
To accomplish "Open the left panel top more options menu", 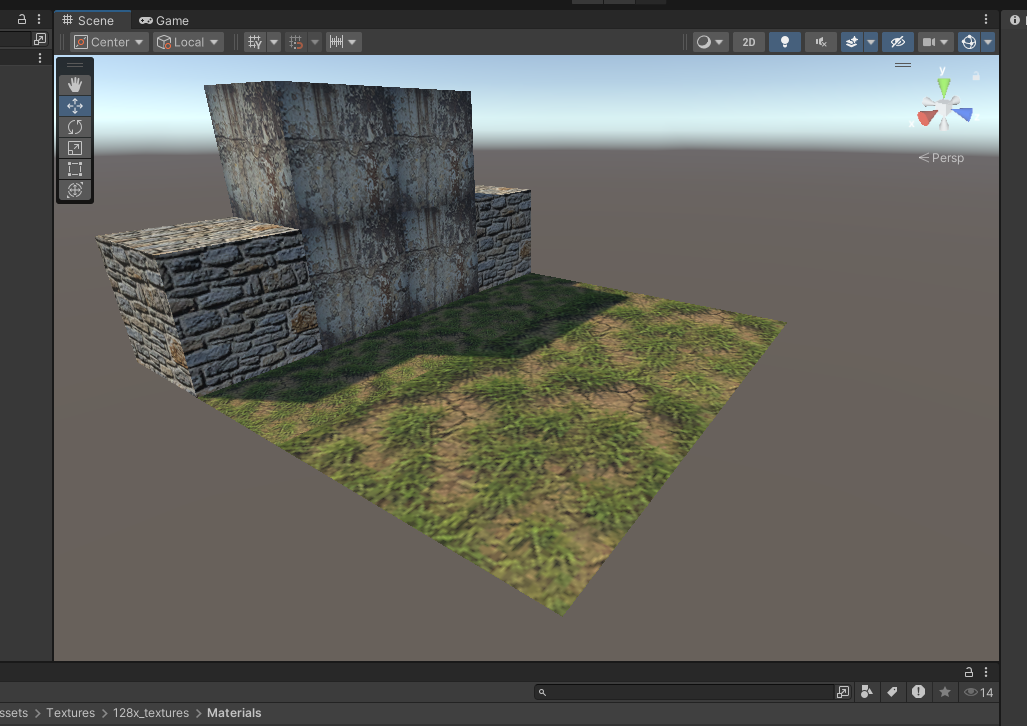I will click(39, 20).
